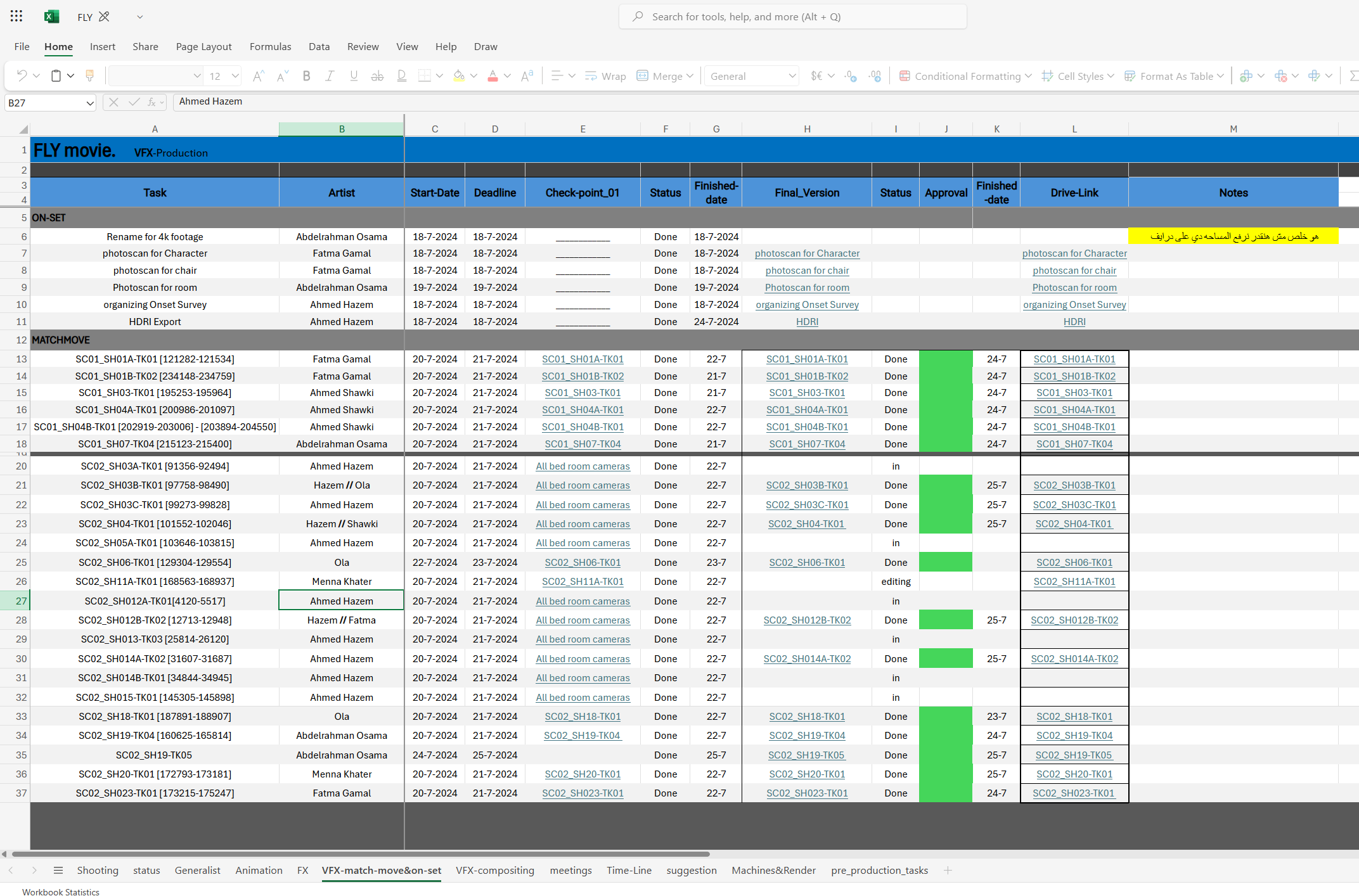Switch to the VFX-compositing sheet tab

pos(494,870)
